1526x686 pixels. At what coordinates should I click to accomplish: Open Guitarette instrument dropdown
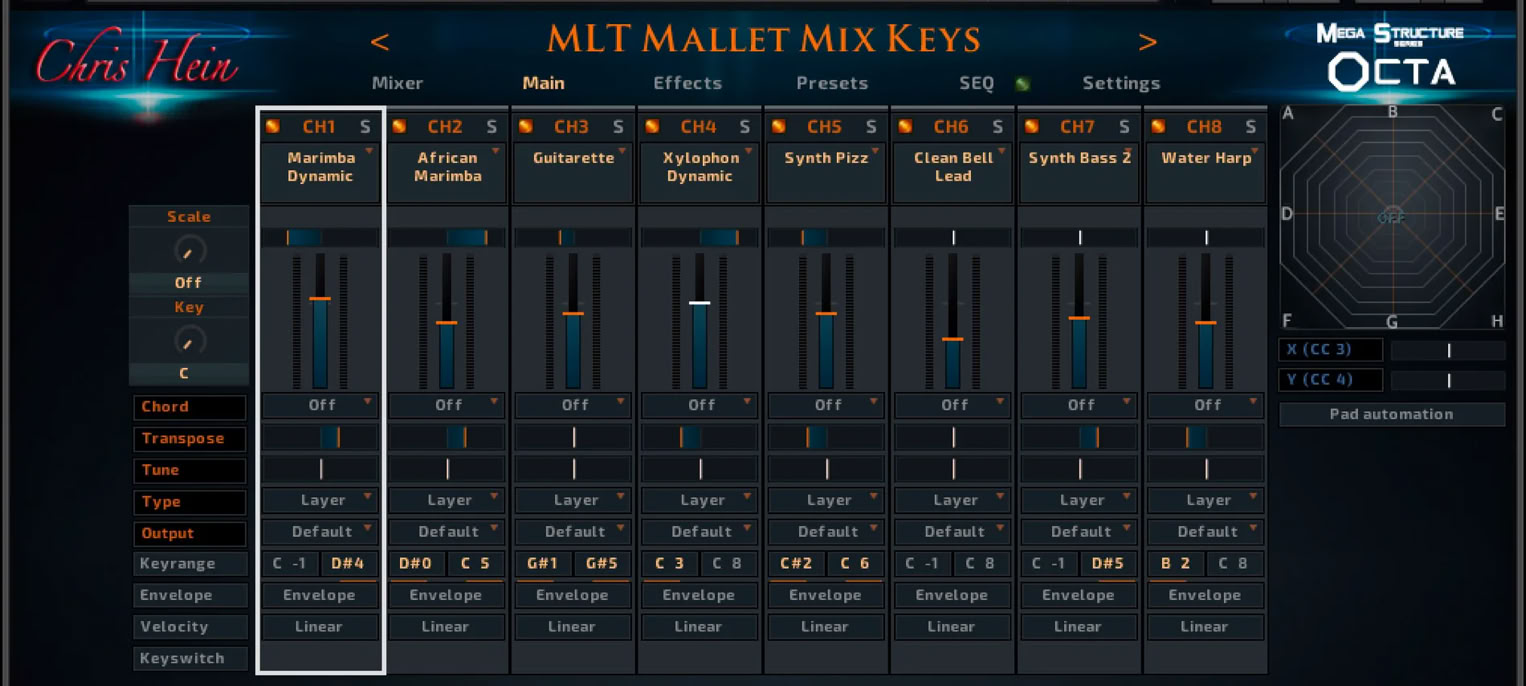click(x=574, y=172)
